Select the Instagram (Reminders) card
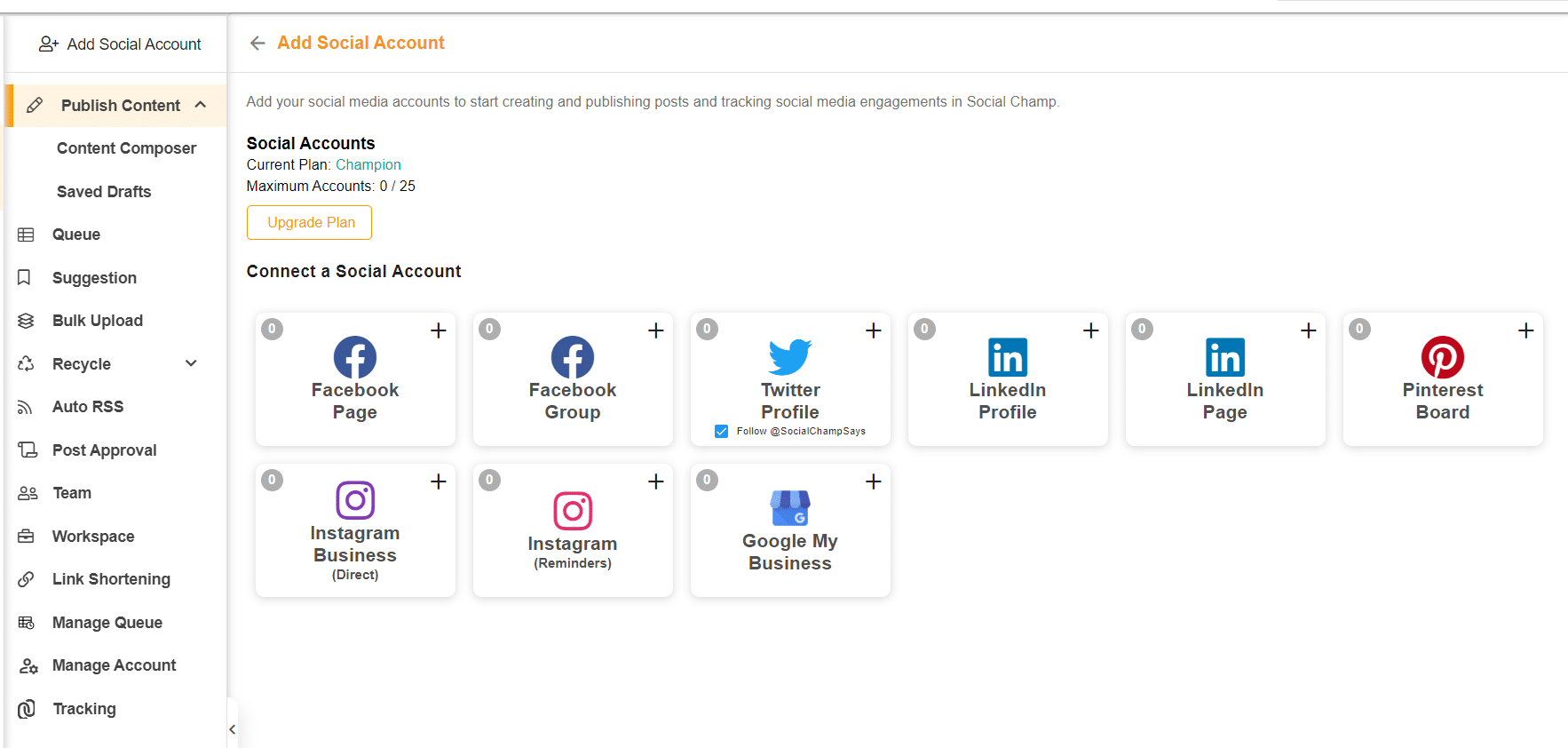 (573, 530)
